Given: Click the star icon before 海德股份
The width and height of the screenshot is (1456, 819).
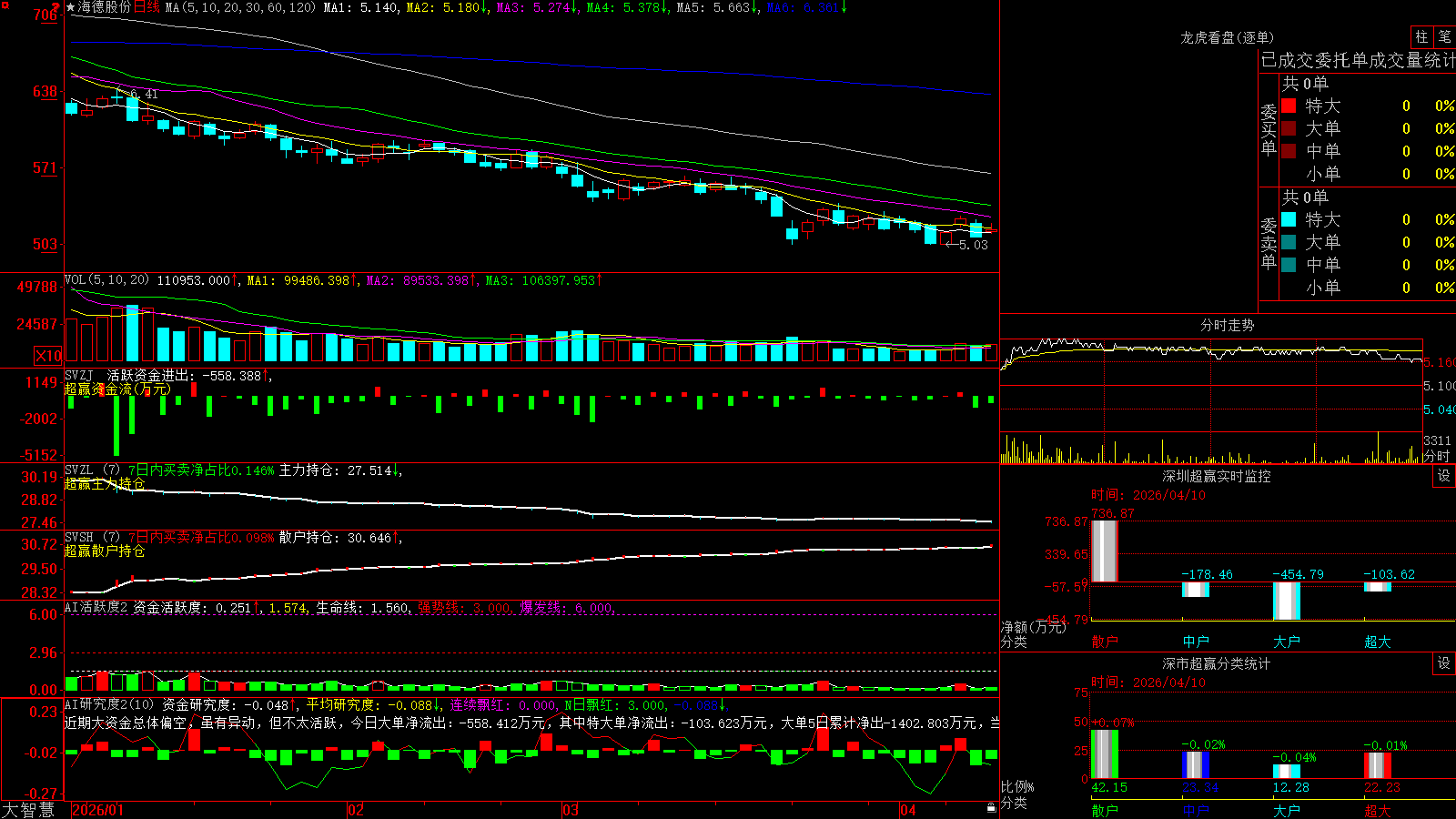Looking at the screenshot, I should [70, 7].
